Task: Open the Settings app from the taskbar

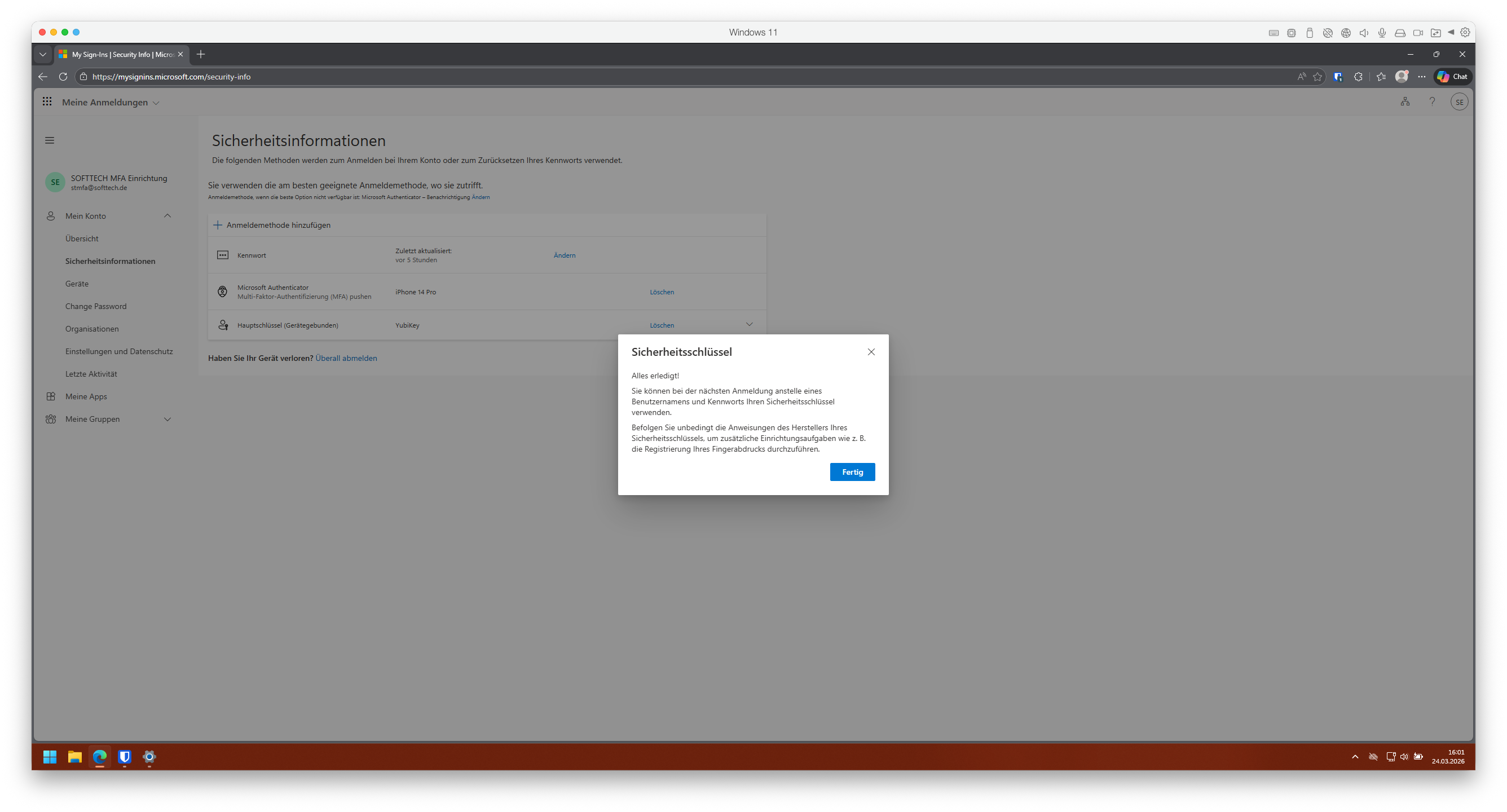Action: tap(149, 757)
